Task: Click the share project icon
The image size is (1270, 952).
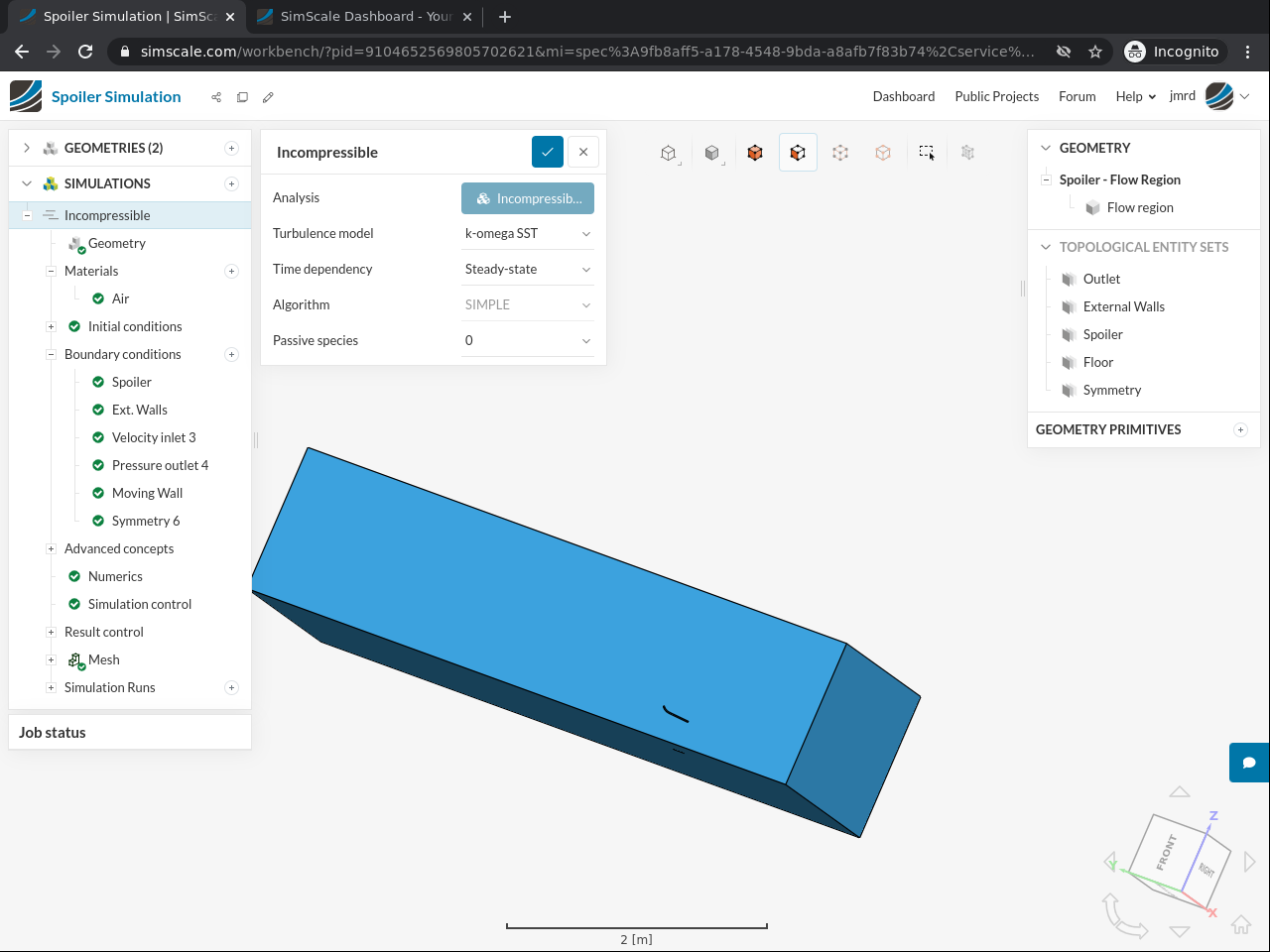Action: pos(216,97)
